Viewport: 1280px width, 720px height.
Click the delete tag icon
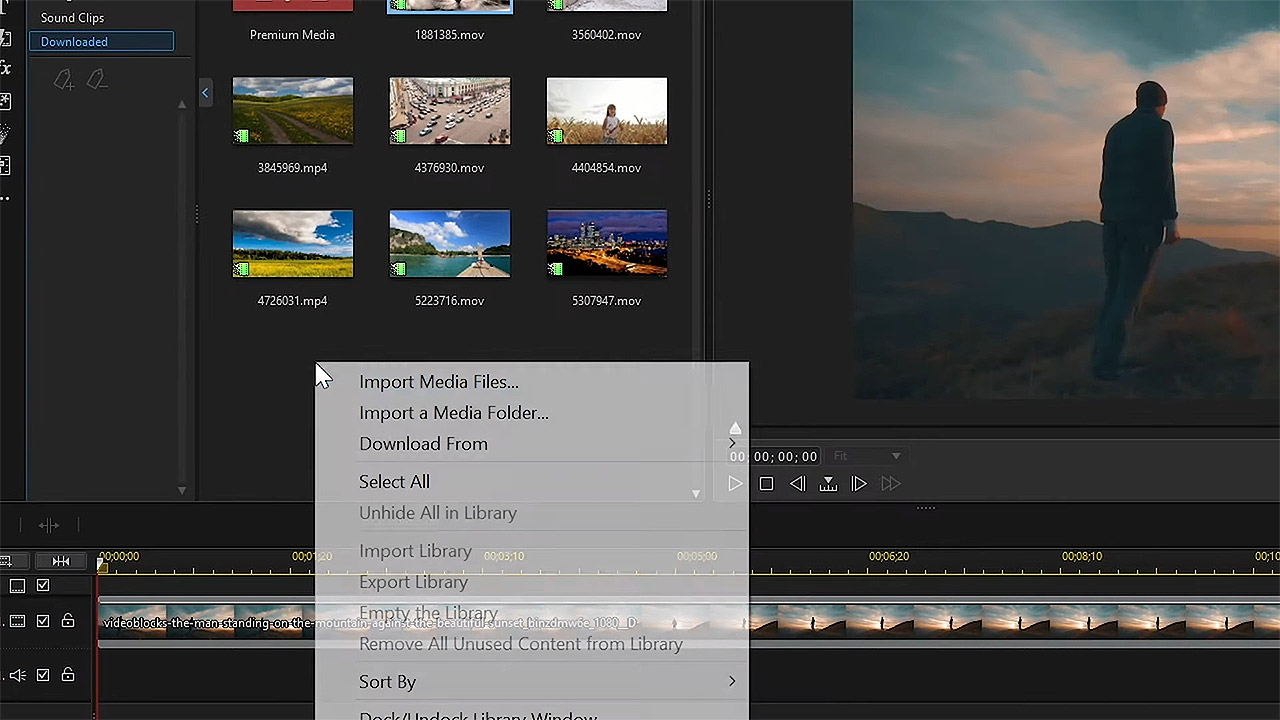[x=97, y=80]
